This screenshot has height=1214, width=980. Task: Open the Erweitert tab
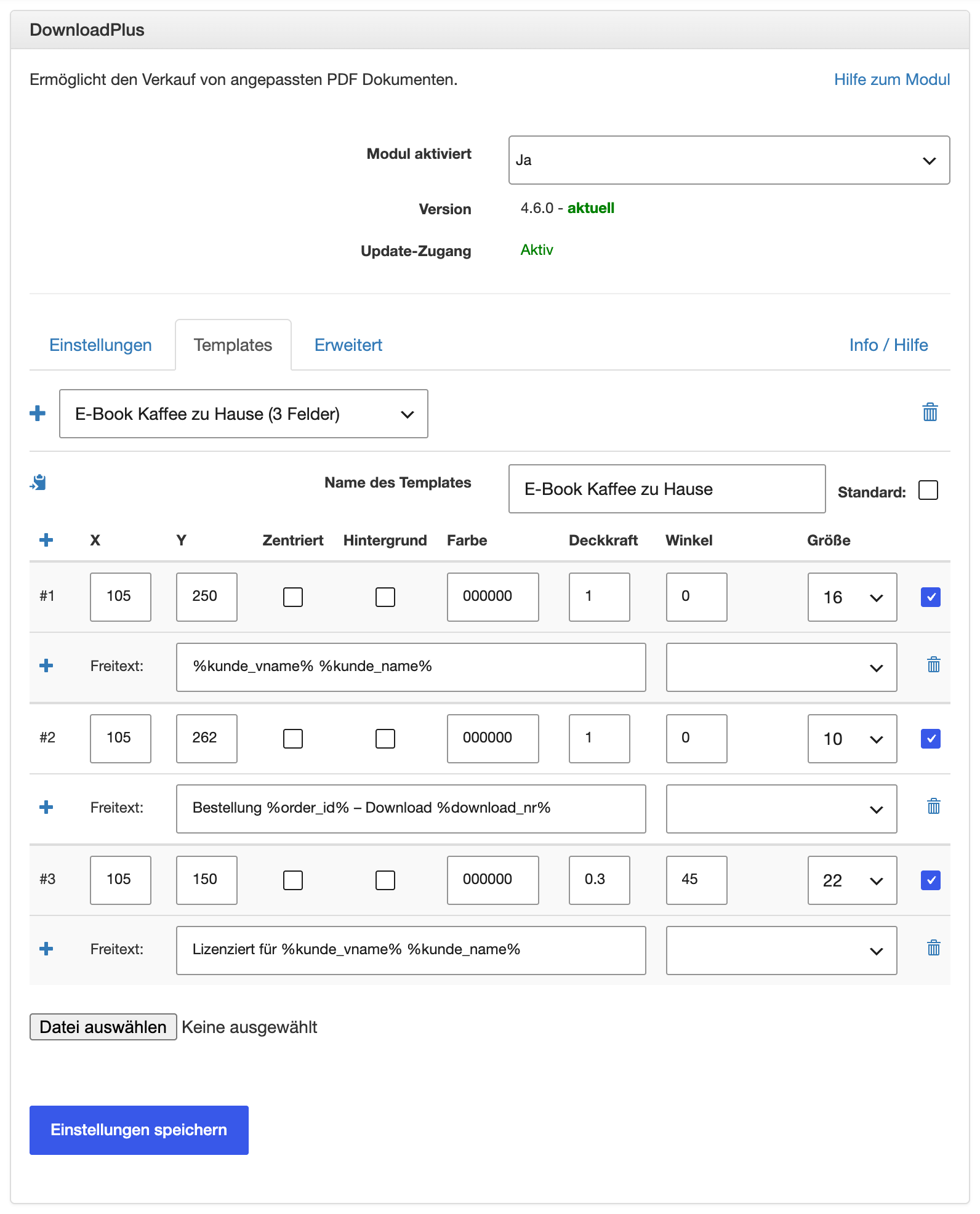click(x=348, y=345)
